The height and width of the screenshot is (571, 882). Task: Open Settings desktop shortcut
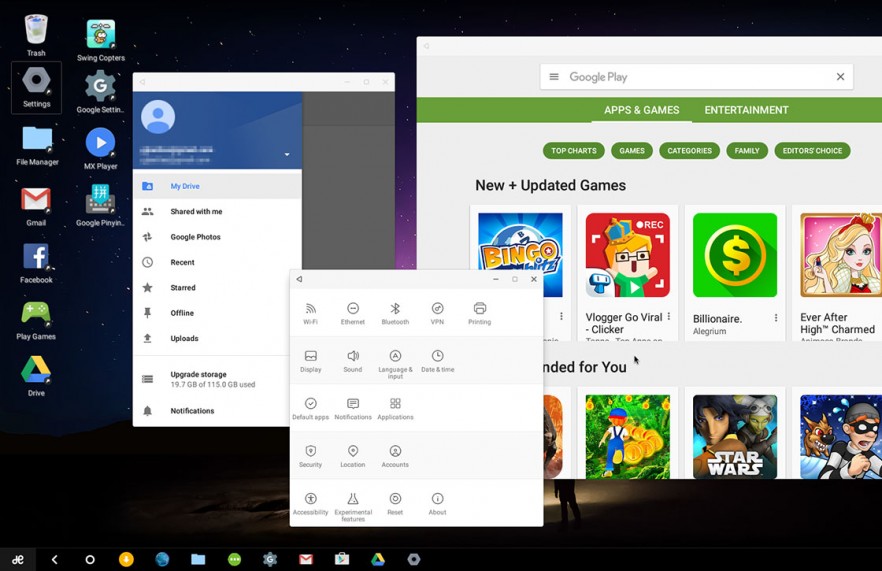pos(37,87)
